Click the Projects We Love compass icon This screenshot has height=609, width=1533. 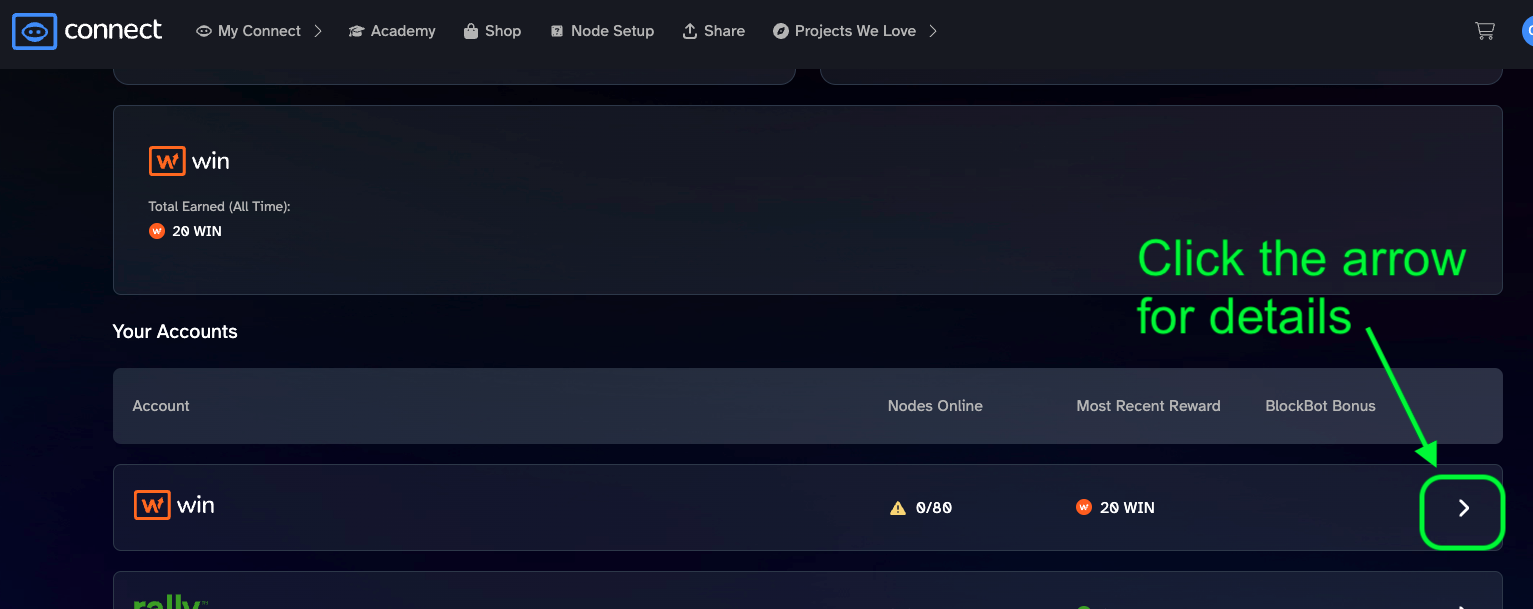click(781, 31)
